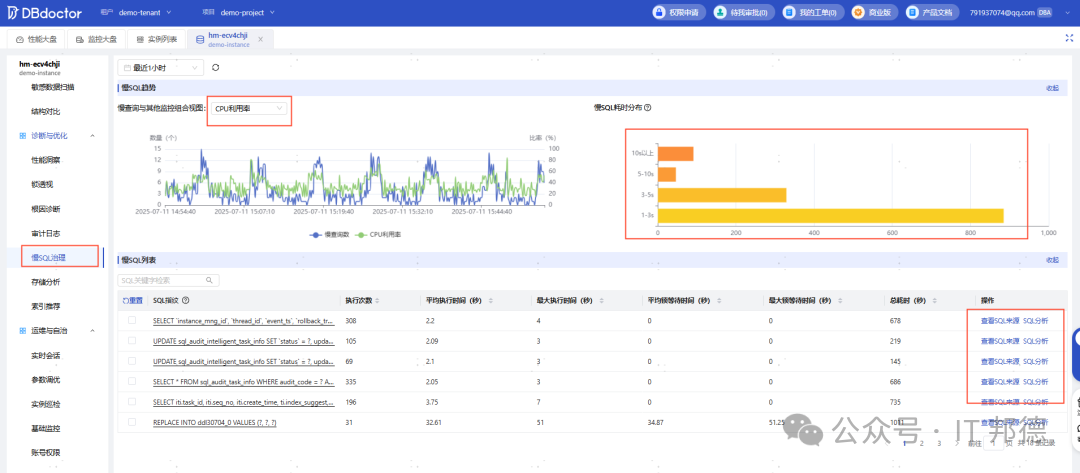Sort by 平均执行时间 column arrows
Screen dimensions: 1080x473
(488, 300)
